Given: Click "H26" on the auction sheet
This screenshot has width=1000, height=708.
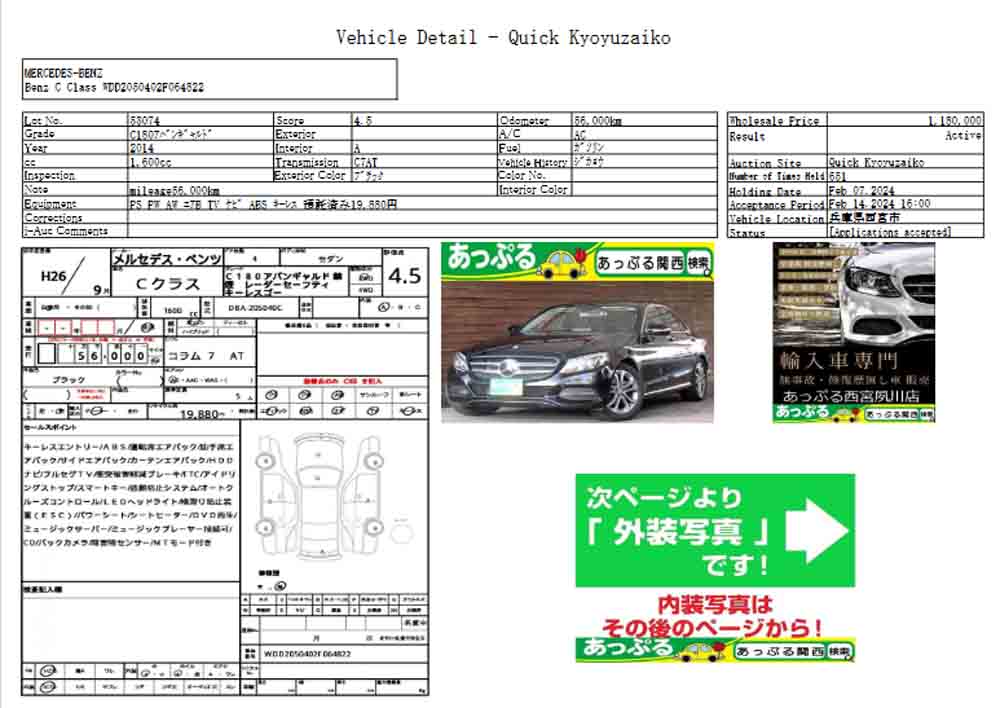Looking at the screenshot, I should pos(53,276).
